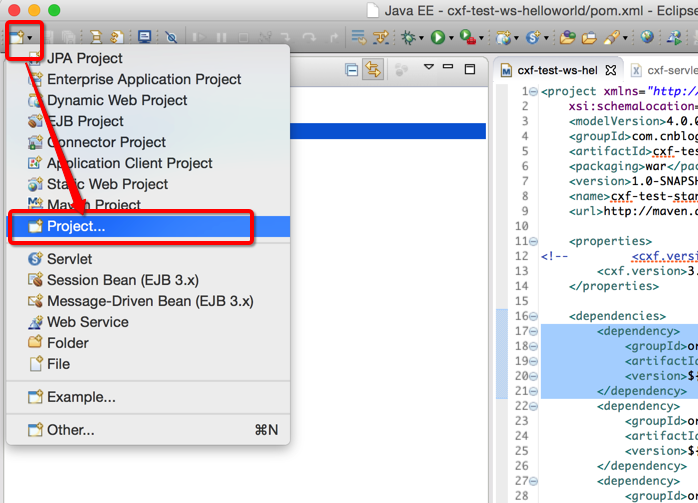Select Connector Project menu item

(148, 142)
